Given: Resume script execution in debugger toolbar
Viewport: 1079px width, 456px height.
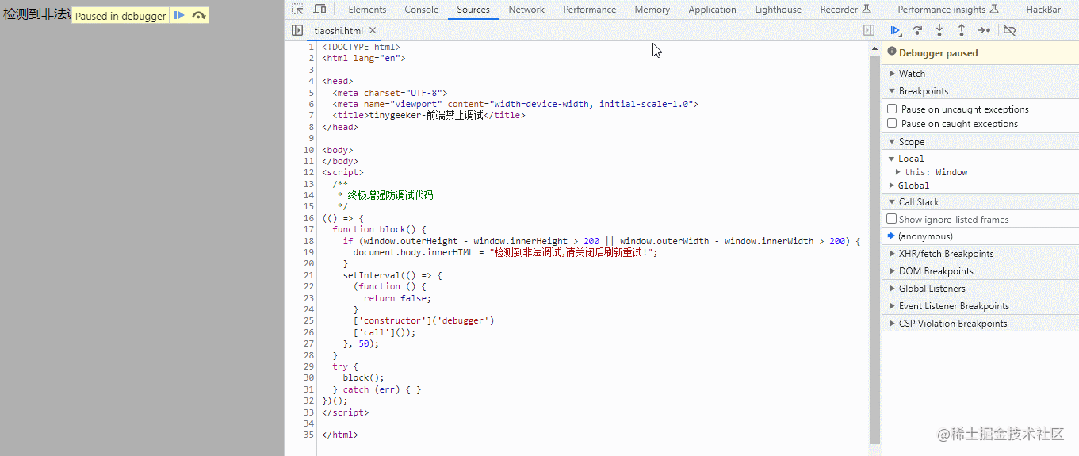Looking at the screenshot, I should pos(895,30).
